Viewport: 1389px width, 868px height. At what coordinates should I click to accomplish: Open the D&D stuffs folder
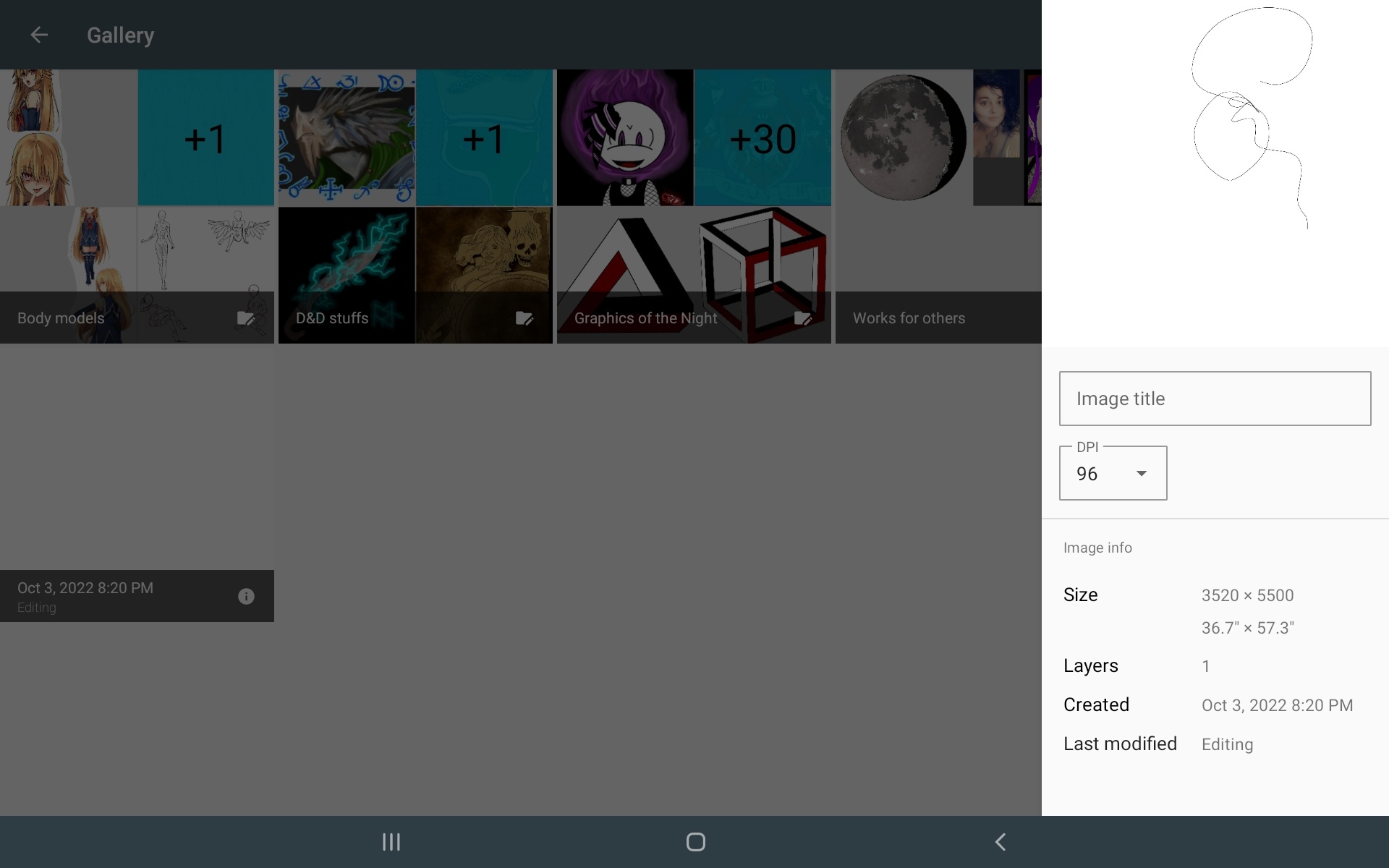click(x=332, y=318)
